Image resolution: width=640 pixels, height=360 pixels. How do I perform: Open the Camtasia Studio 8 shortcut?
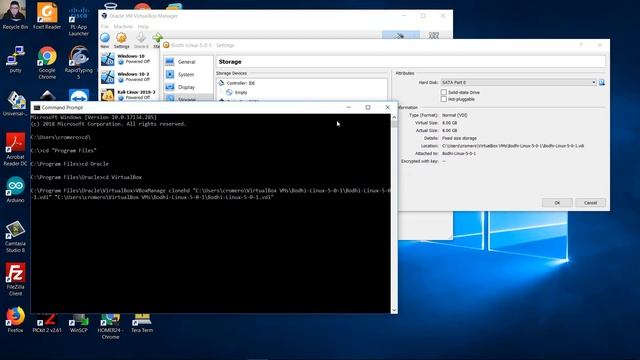click(x=15, y=236)
